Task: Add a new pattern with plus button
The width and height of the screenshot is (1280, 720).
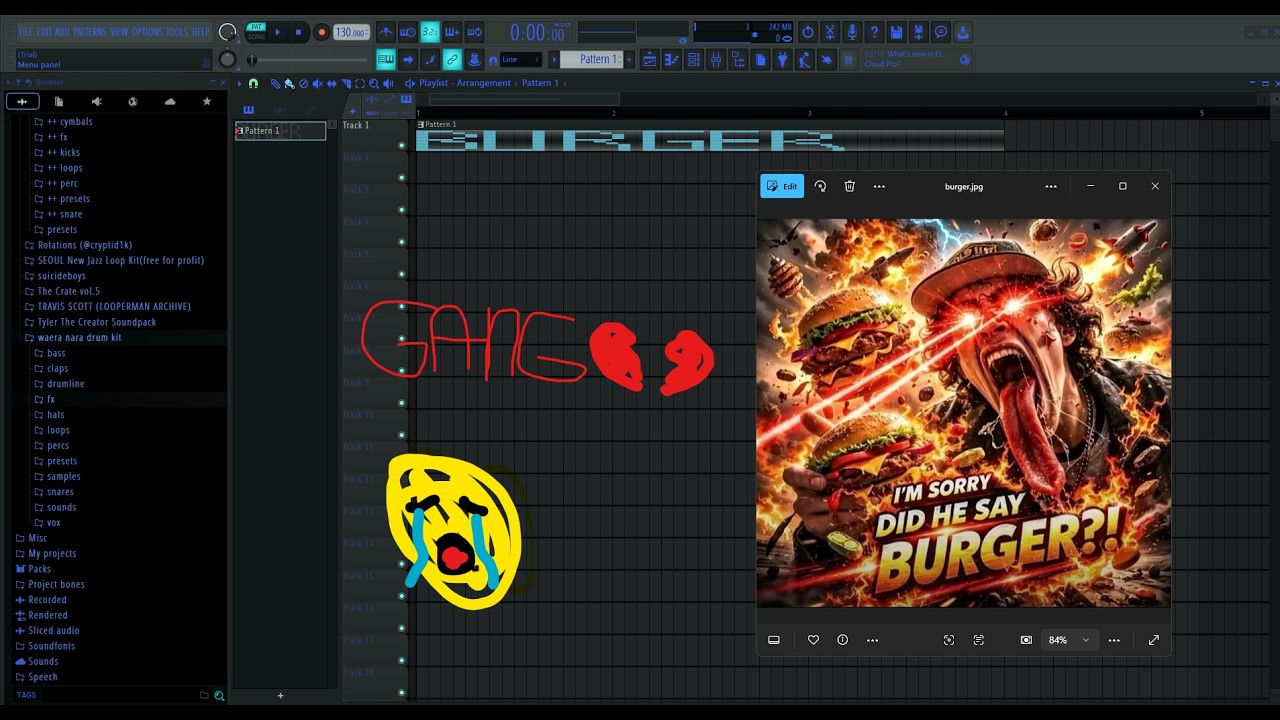Action: click(x=629, y=59)
